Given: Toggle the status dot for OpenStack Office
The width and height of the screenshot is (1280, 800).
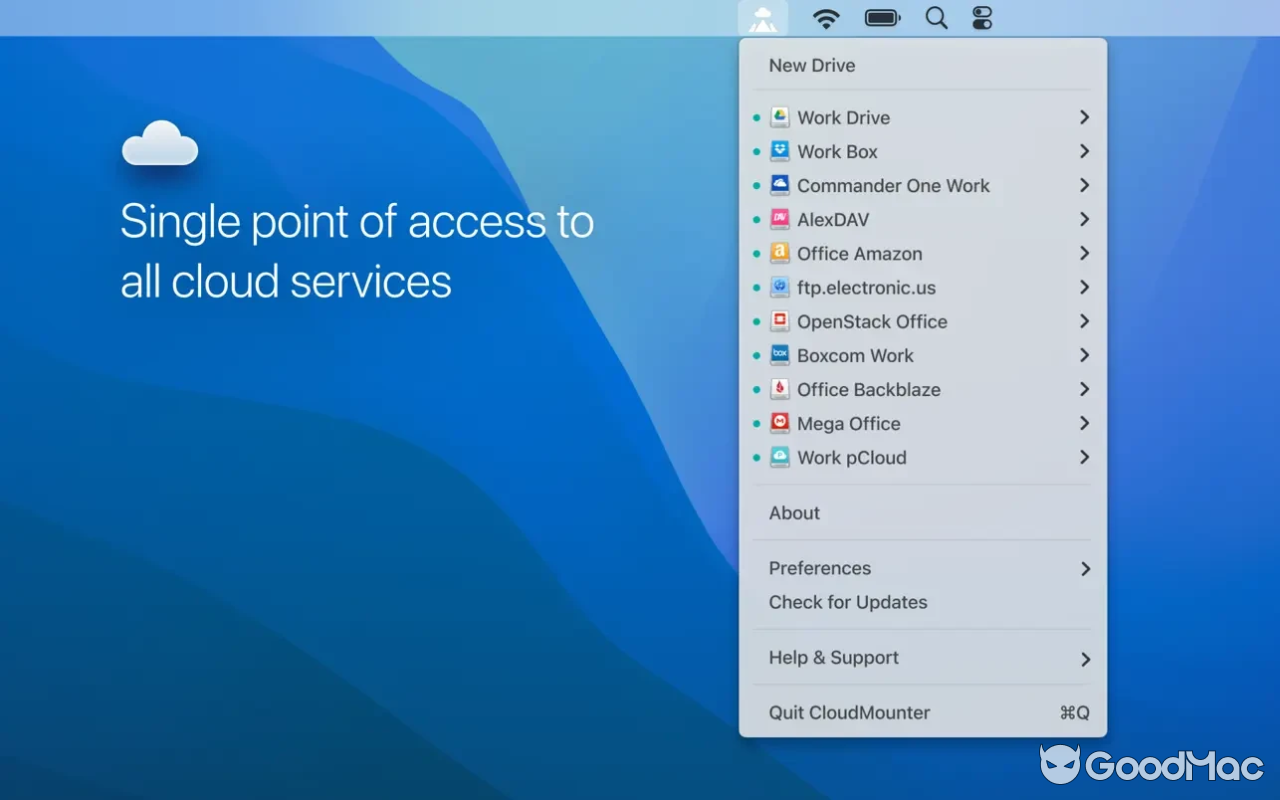Looking at the screenshot, I should click(x=757, y=321).
